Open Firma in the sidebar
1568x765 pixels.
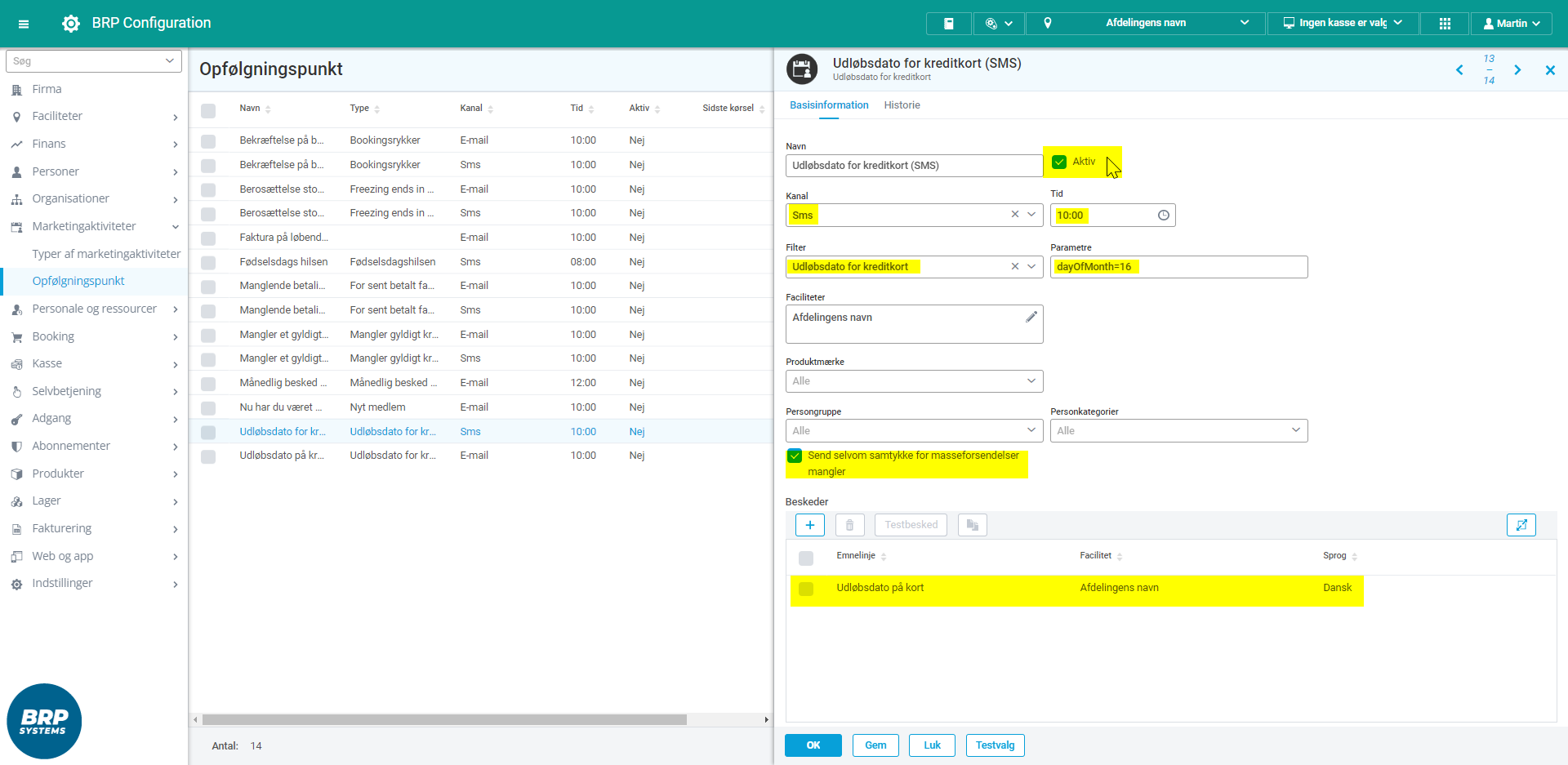(47, 89)
